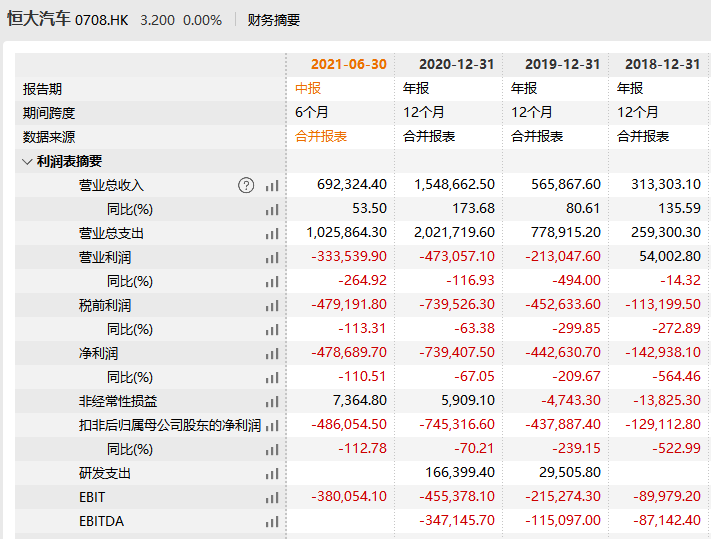Select the 2020-12-31 column header
Image resolution: width=711 pixels, height=539 pixels.
(x=456, y=64)
